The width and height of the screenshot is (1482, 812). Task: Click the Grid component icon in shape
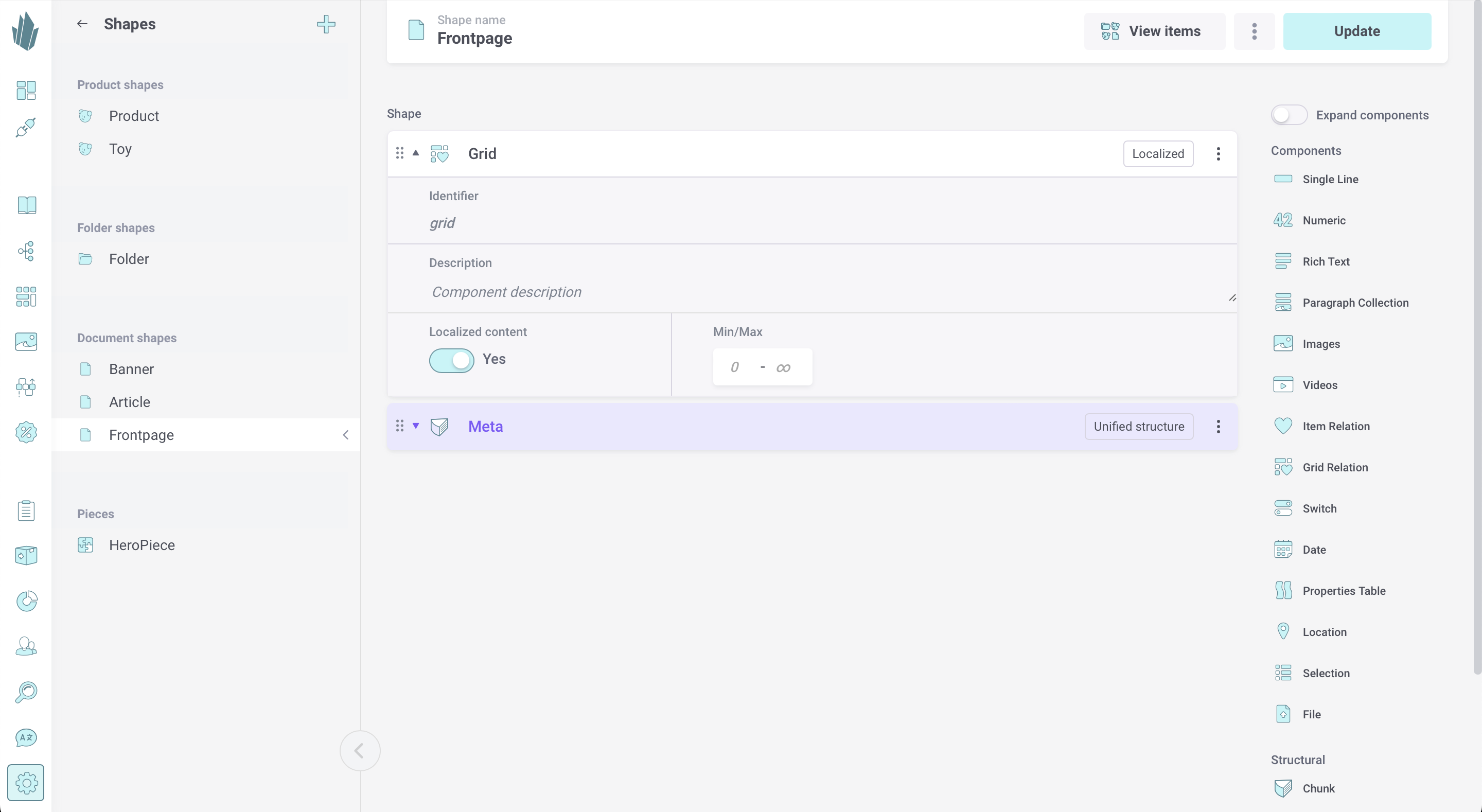[x=440, y=154]
